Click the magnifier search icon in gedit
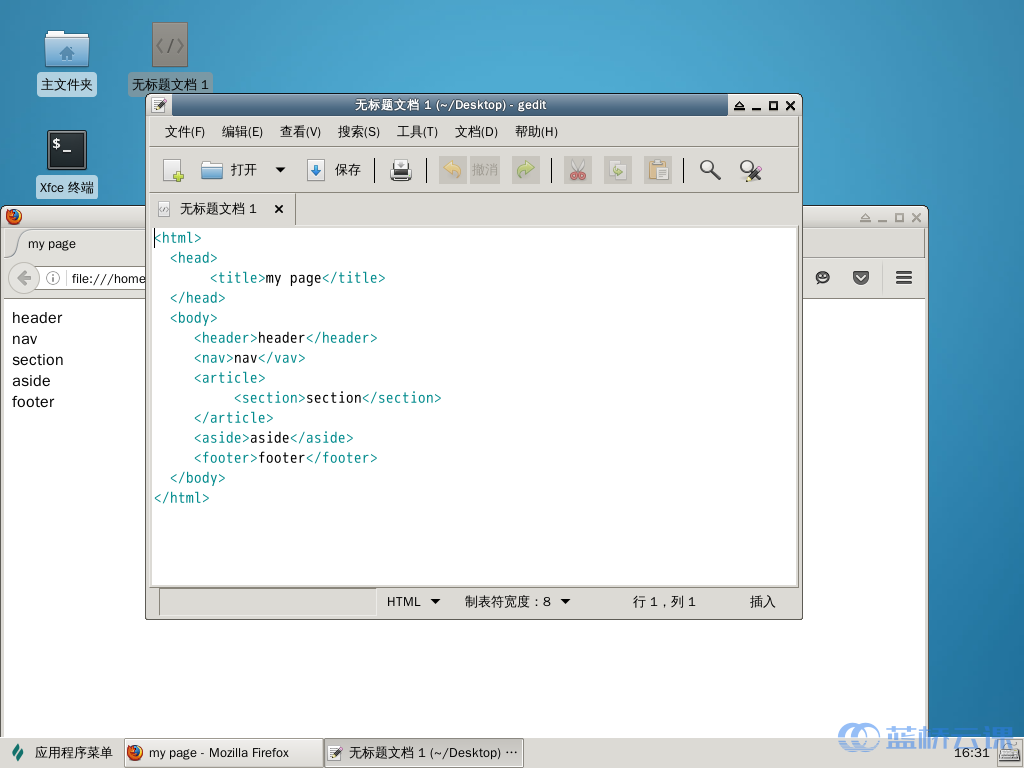The image size is (1024, 768). point(710,170)
